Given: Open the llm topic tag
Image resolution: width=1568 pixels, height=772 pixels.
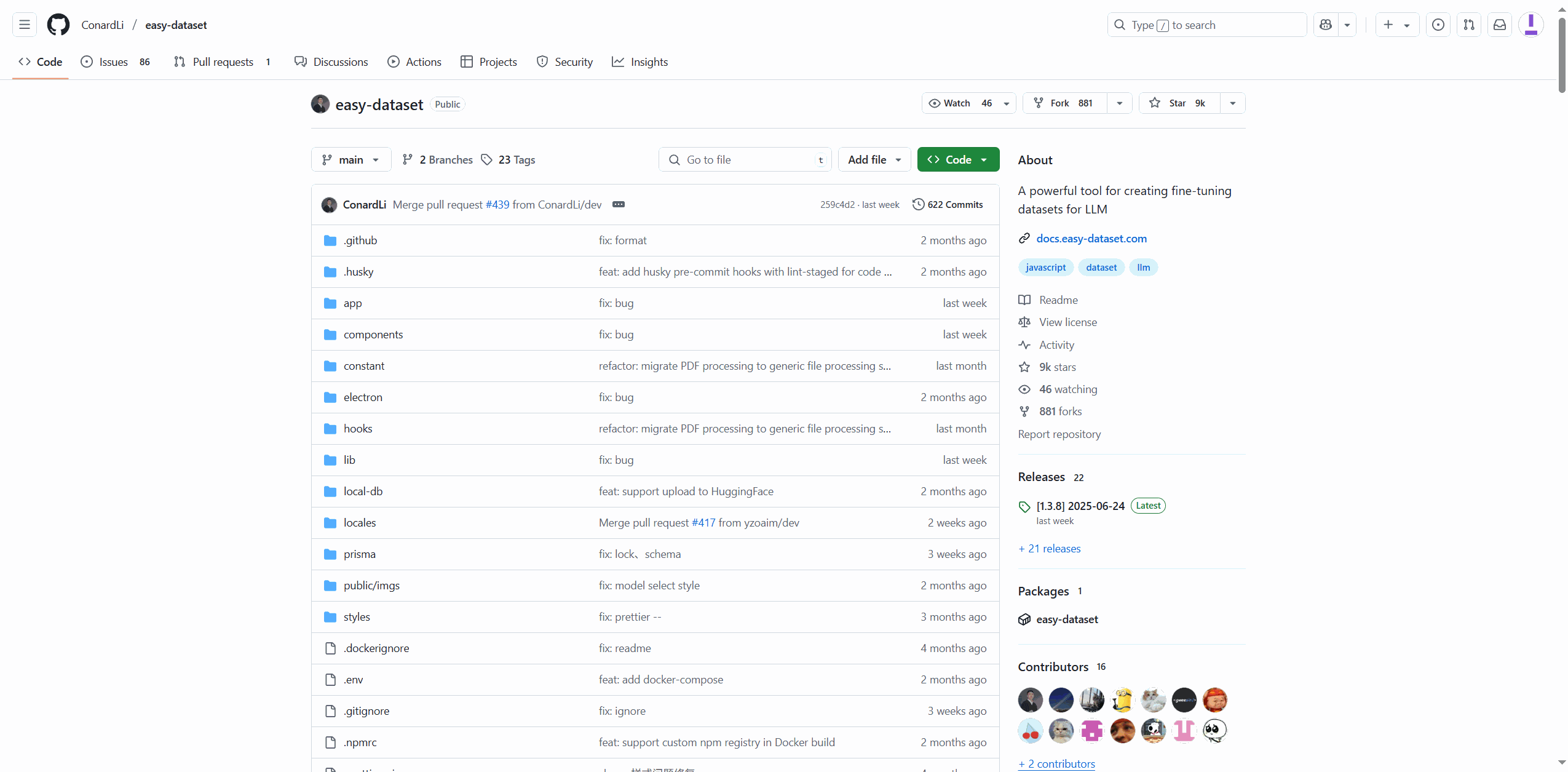Looking at the screenshot, I should pos(1144,268).
